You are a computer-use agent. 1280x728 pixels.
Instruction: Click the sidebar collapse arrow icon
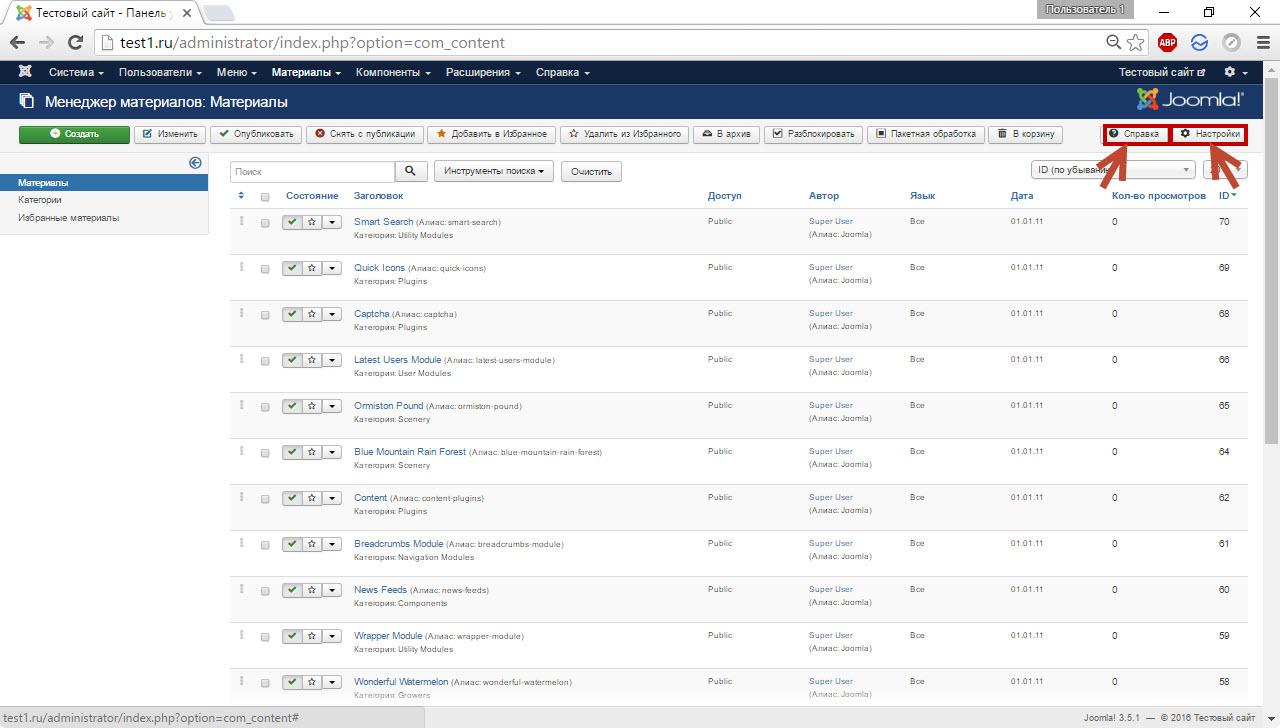click(x=195, y=163)
